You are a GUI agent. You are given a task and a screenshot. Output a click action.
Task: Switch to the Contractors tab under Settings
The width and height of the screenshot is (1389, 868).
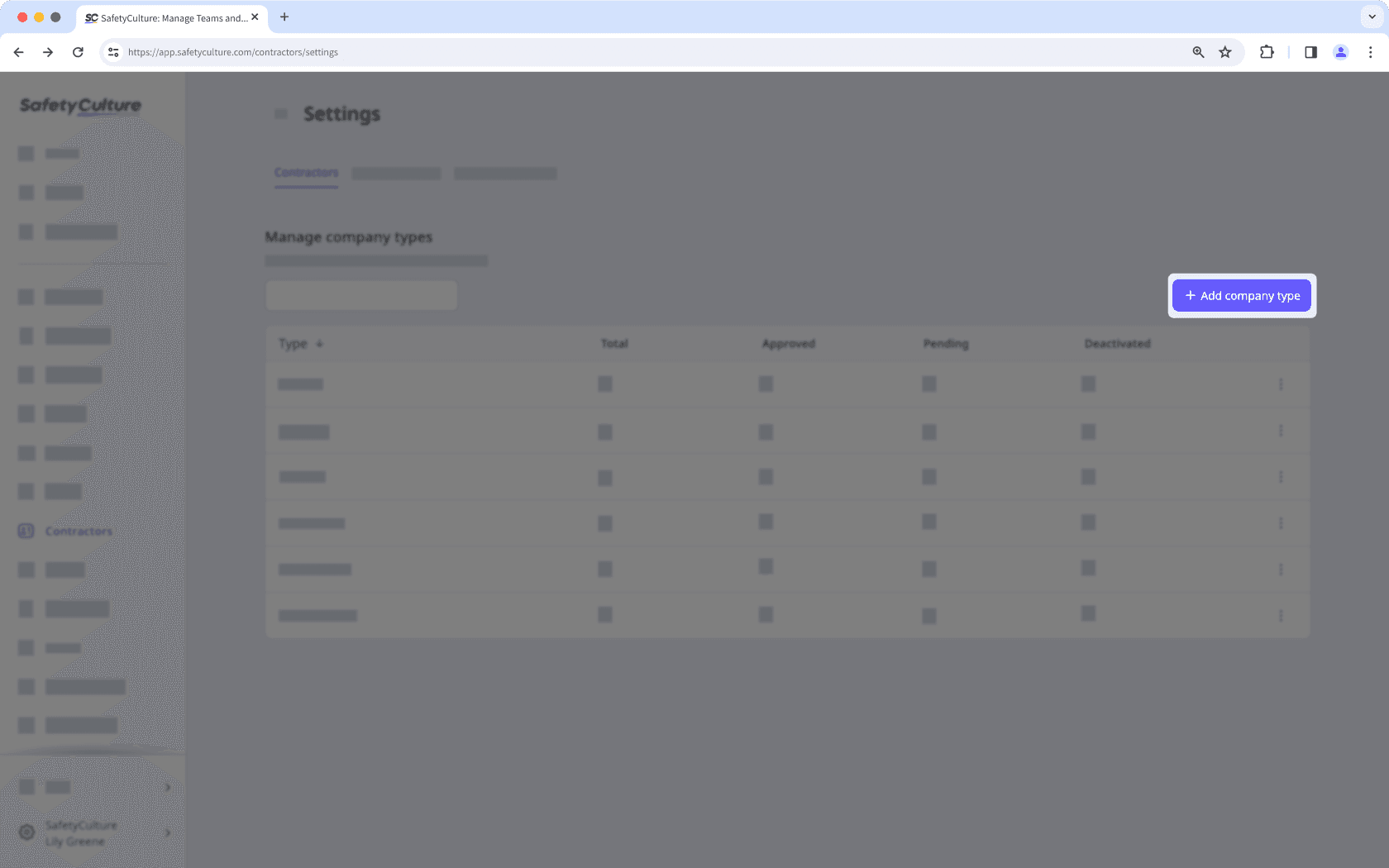point(306,173)
